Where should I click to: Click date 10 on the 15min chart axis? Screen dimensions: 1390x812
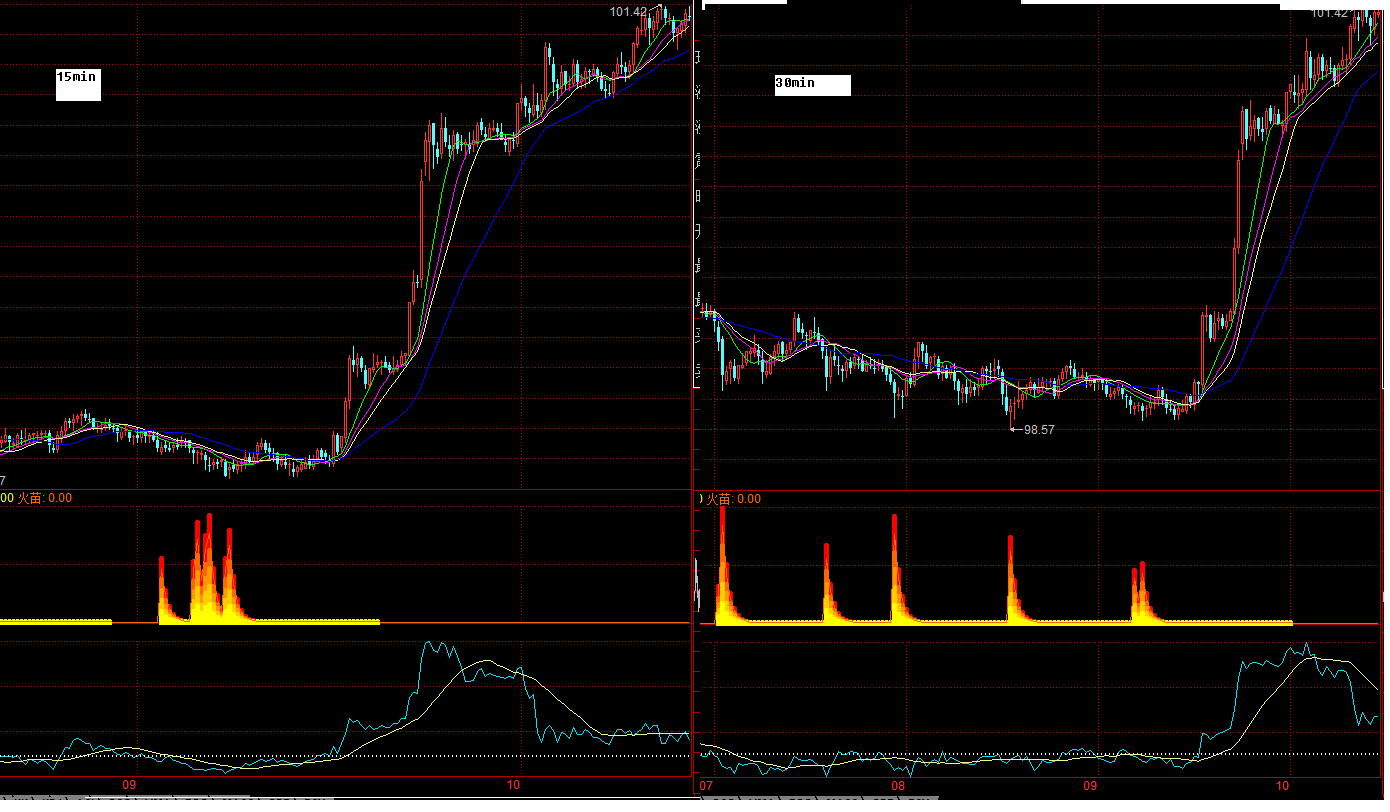(515, 785)
